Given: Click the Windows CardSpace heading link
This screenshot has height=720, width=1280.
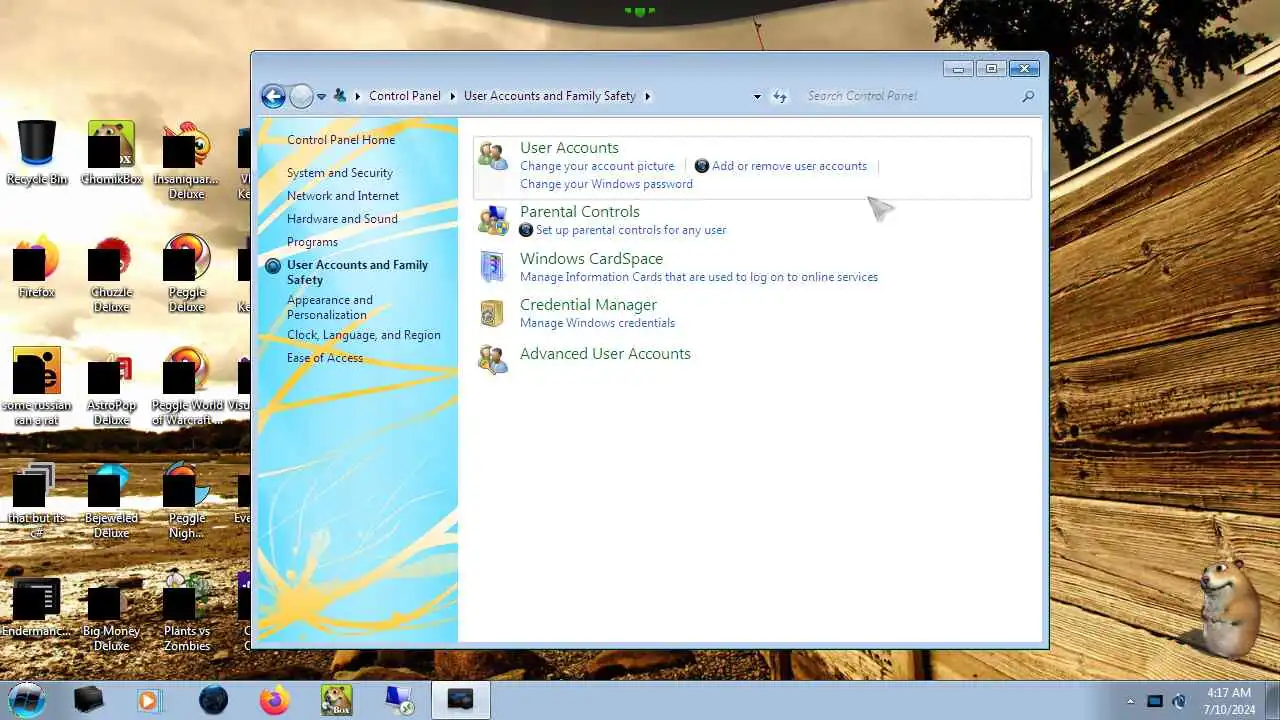Looking at the screenshot, I should (591, 259).
